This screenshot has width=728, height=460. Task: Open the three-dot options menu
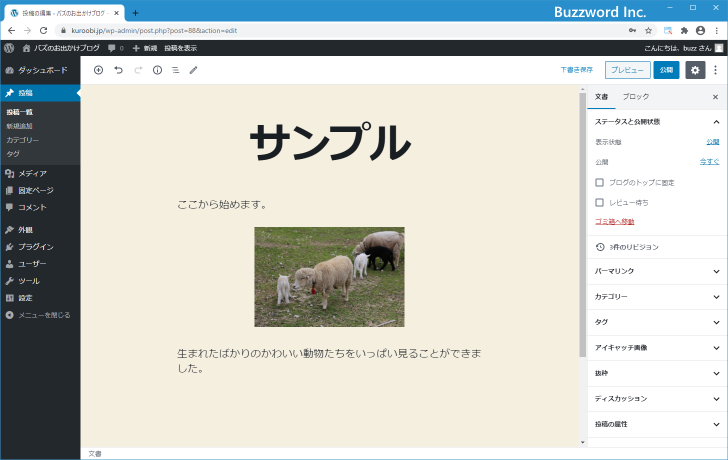[715, 70]
